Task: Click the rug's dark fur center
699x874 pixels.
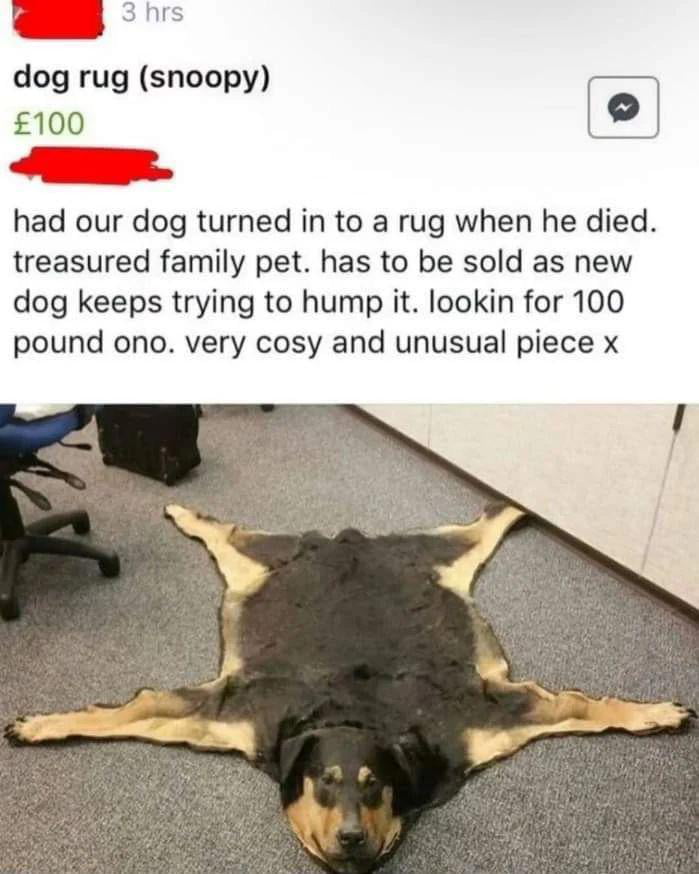Action: point(357,624)
